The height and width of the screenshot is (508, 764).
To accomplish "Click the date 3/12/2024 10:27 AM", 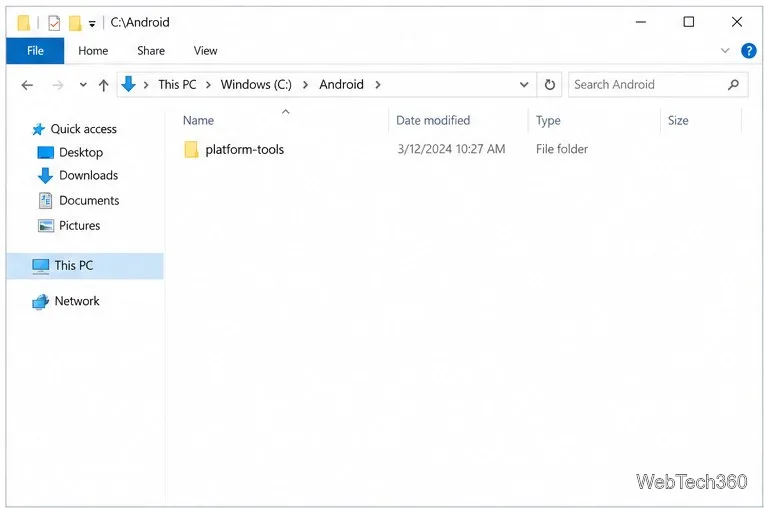I will point(451,149).
